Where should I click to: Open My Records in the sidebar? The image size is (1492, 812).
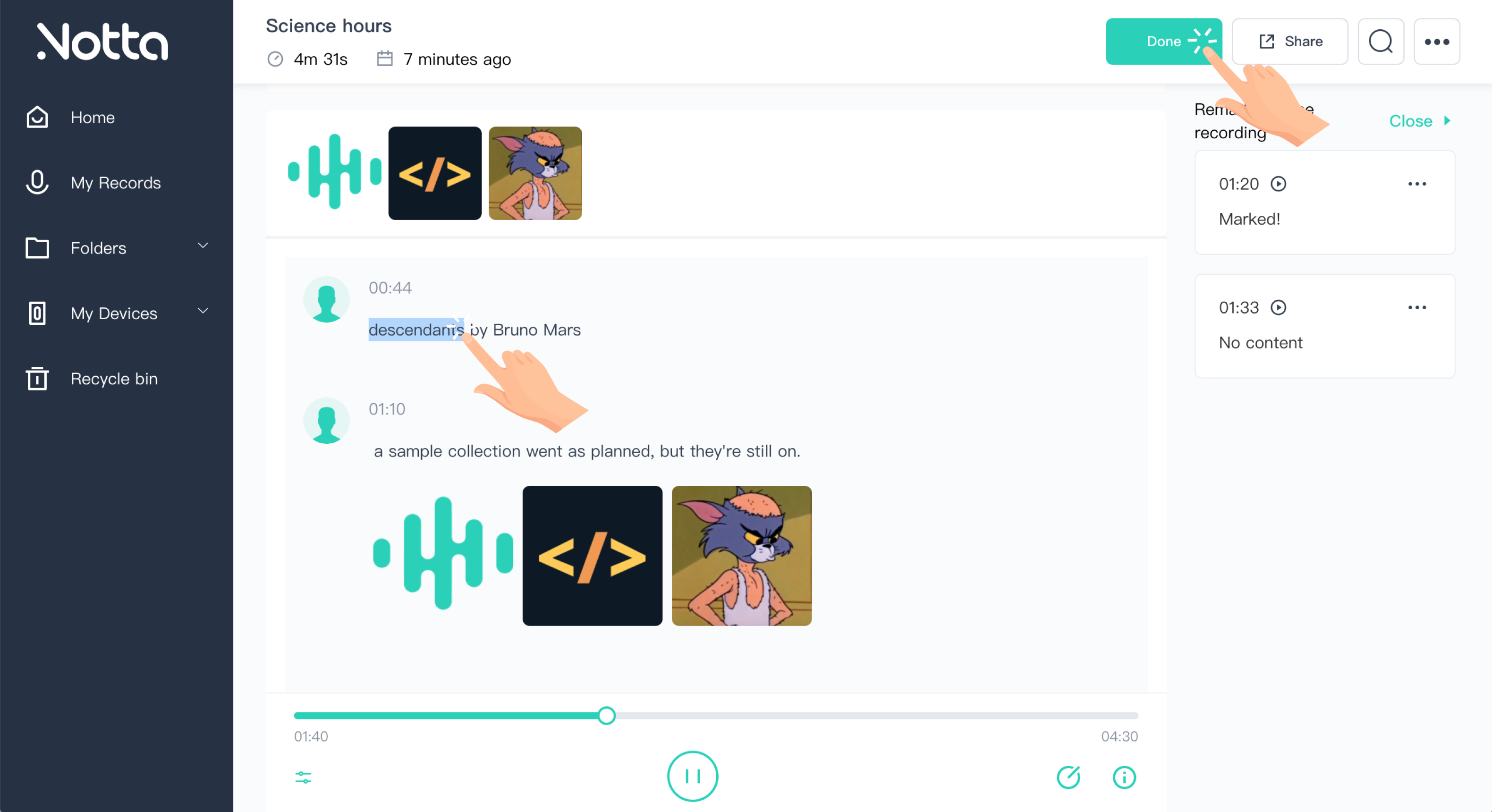116,183
